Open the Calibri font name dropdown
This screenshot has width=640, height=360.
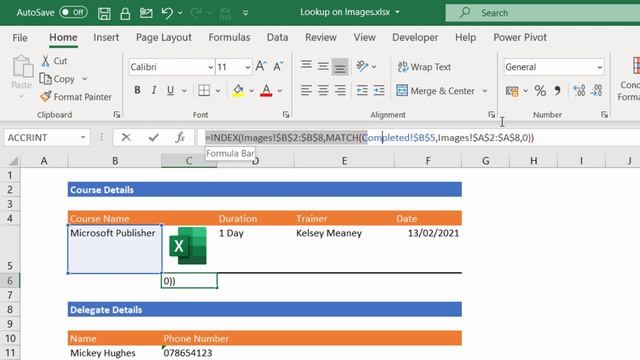[210, 67]
